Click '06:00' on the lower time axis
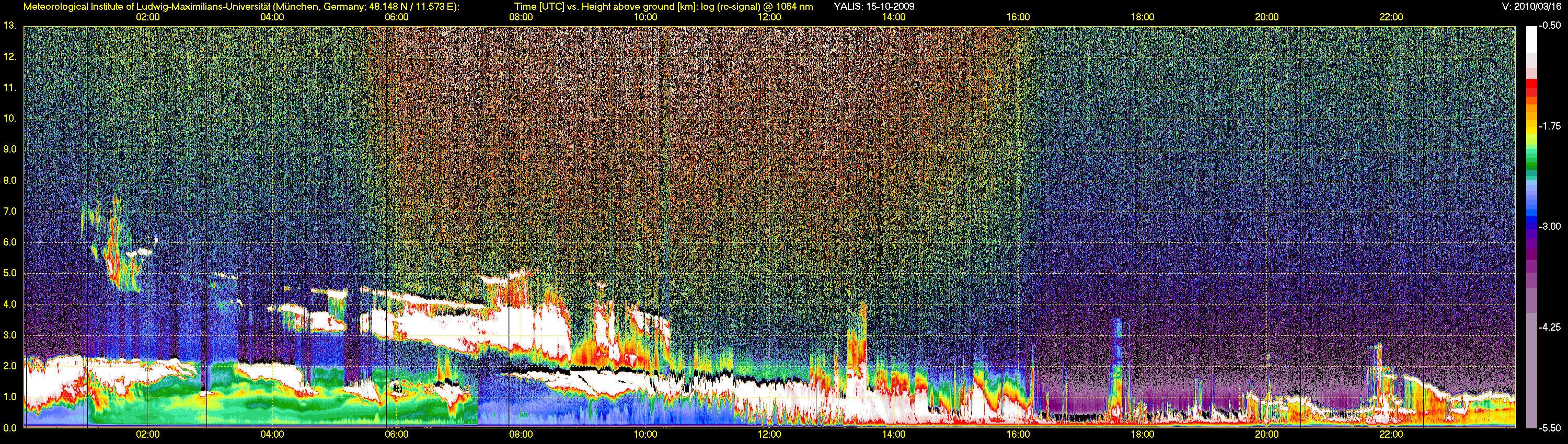This screenshot has width=1568, height=444. pyautogui.click(x=396, y=434)
